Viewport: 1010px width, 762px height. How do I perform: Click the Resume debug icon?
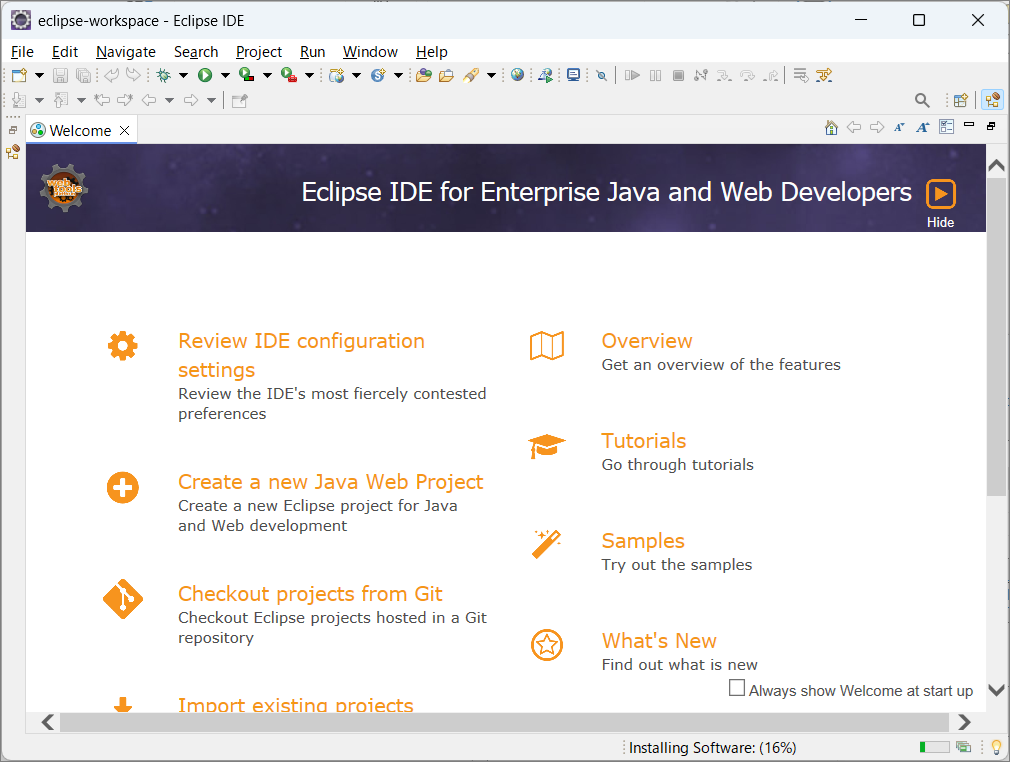633,75
